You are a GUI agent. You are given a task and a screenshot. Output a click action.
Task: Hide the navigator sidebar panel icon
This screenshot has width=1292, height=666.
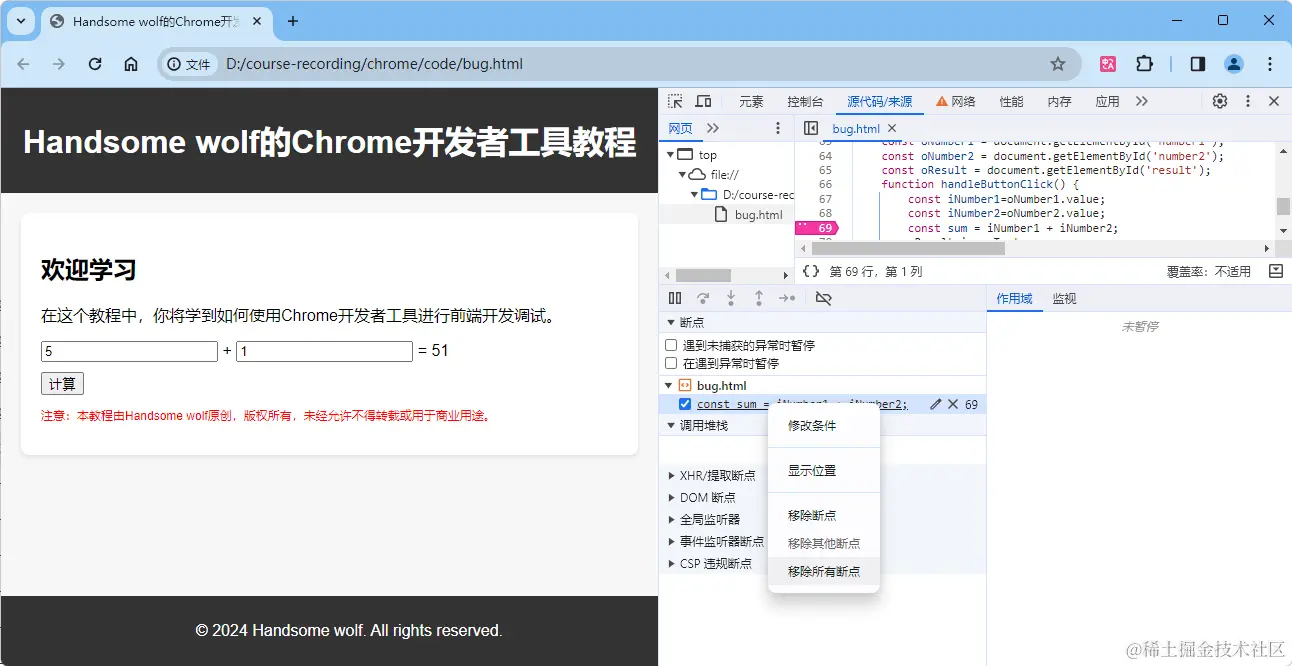pos(811,128)
